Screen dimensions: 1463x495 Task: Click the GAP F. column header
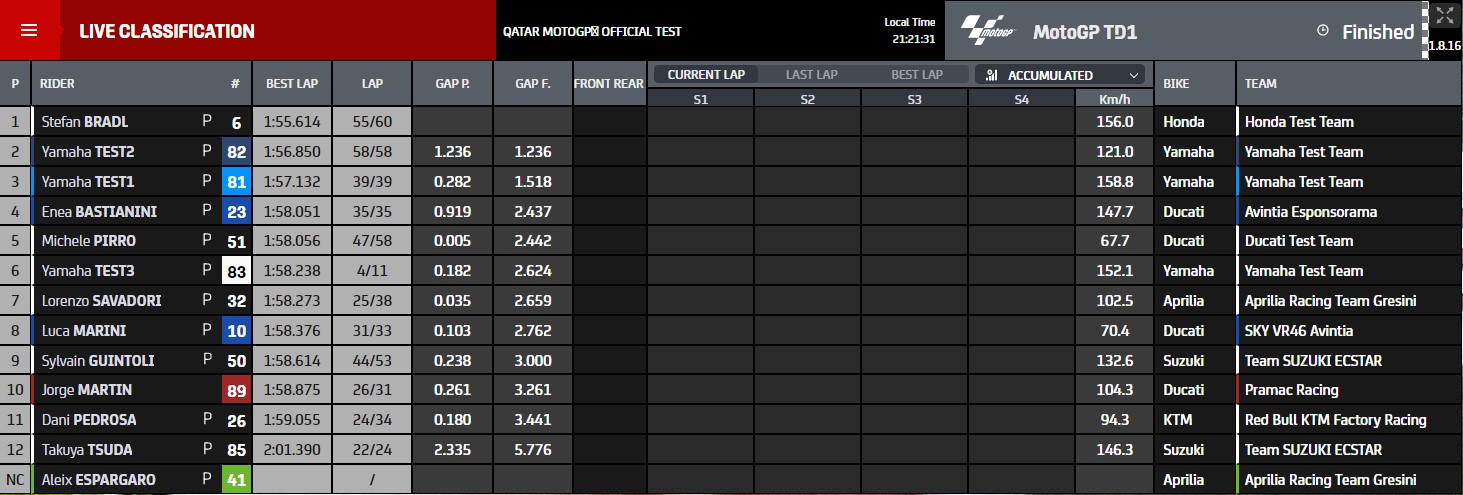tap(533, 84)
